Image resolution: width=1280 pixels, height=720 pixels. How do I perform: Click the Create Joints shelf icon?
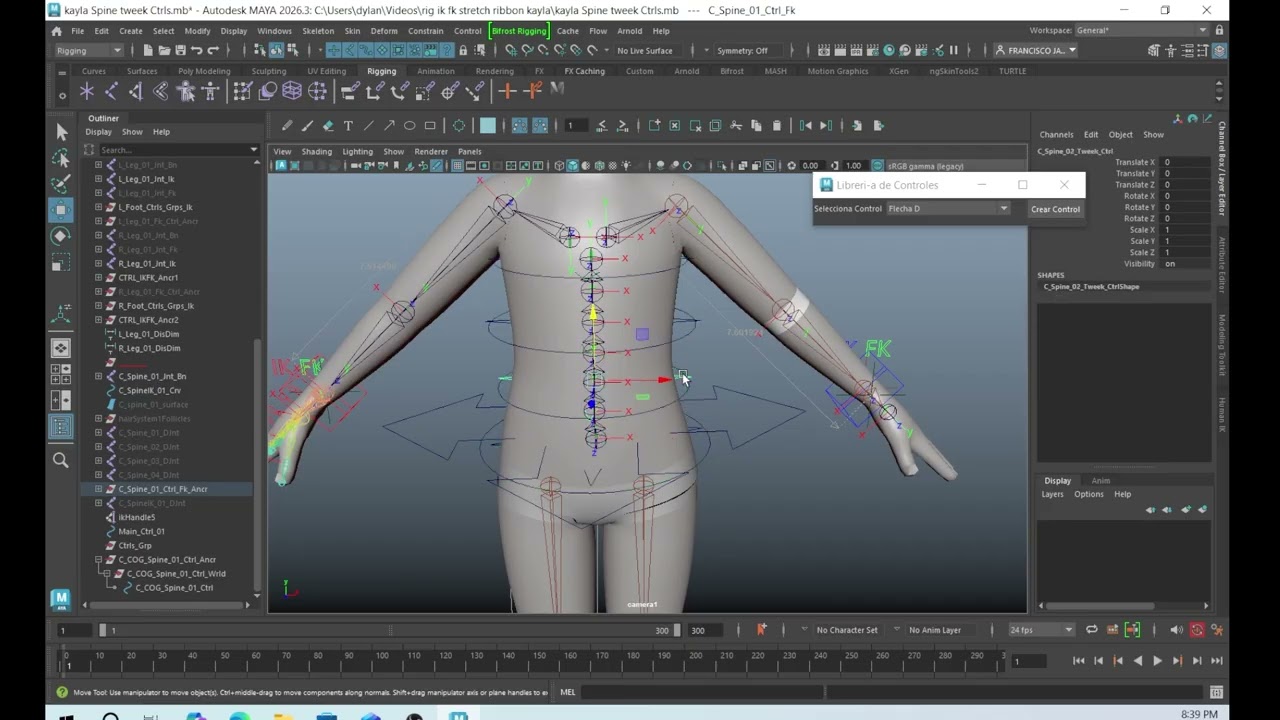pyautogui.click(x=111, y=92)
